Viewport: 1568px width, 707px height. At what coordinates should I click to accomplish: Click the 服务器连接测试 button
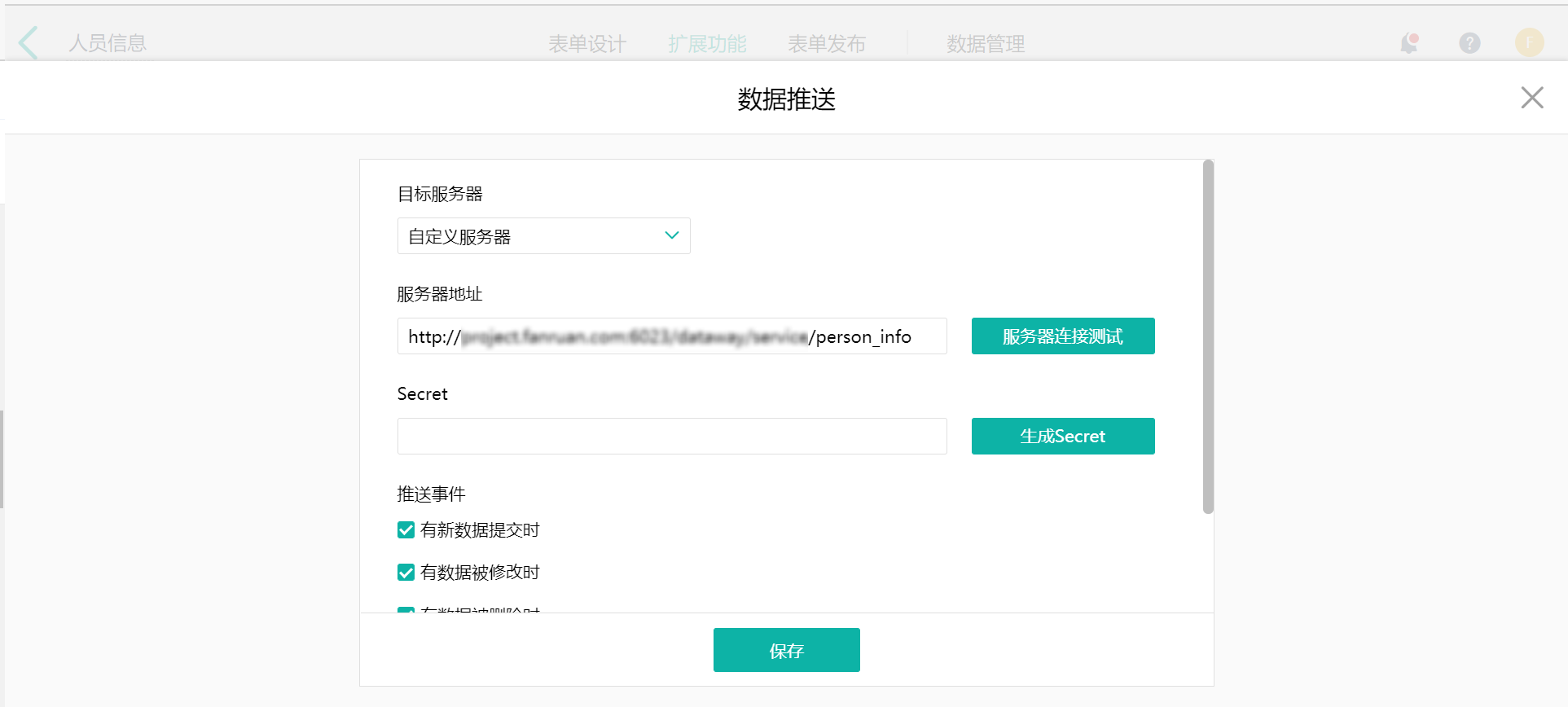click(x=1062, y=336)
